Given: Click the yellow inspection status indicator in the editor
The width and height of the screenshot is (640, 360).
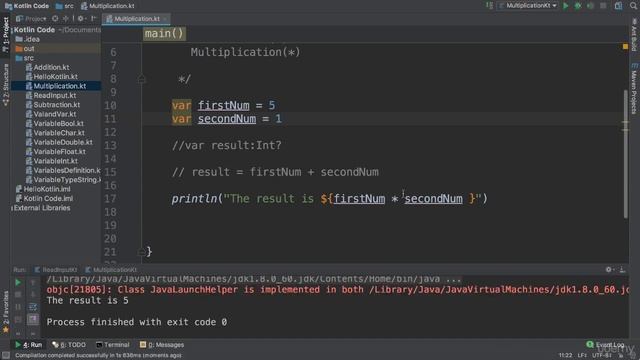Looking at the screenshot, I should (625, 47).
